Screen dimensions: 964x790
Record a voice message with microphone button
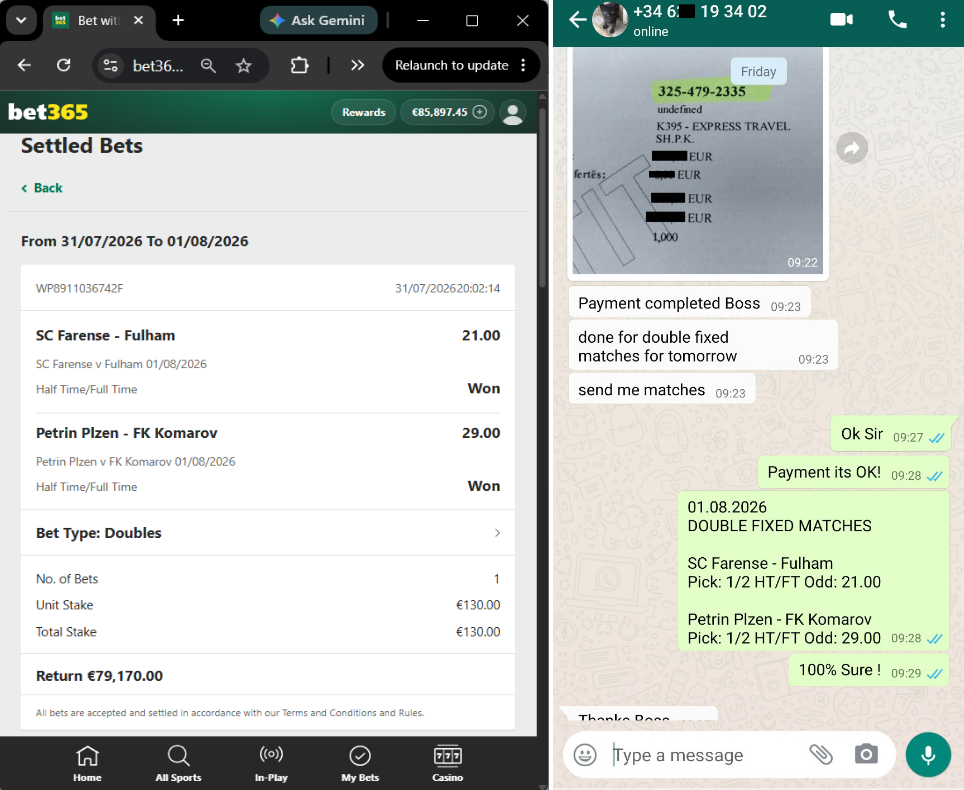point(928,754)
